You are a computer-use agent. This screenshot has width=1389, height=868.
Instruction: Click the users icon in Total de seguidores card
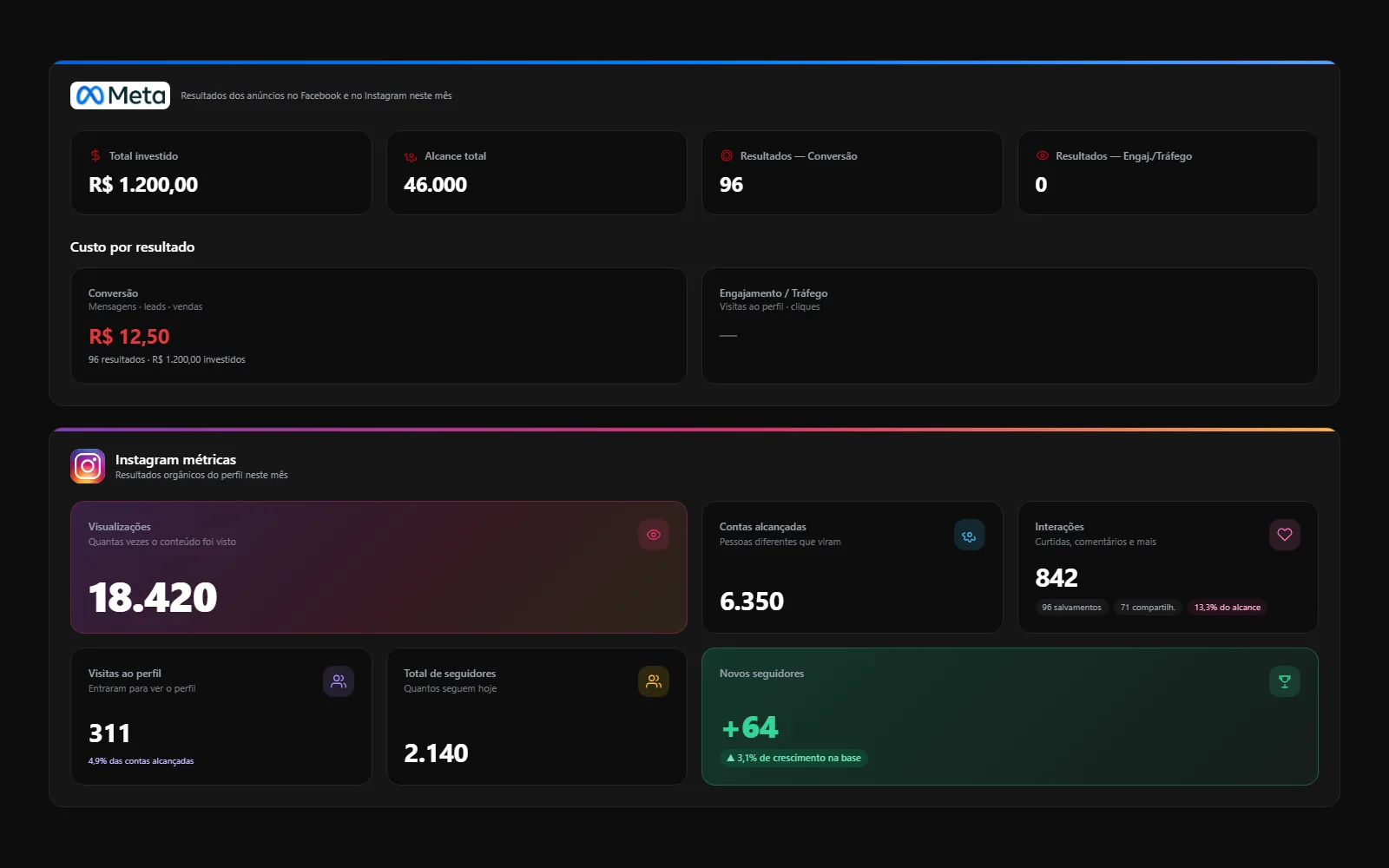(x=654, y=681)
